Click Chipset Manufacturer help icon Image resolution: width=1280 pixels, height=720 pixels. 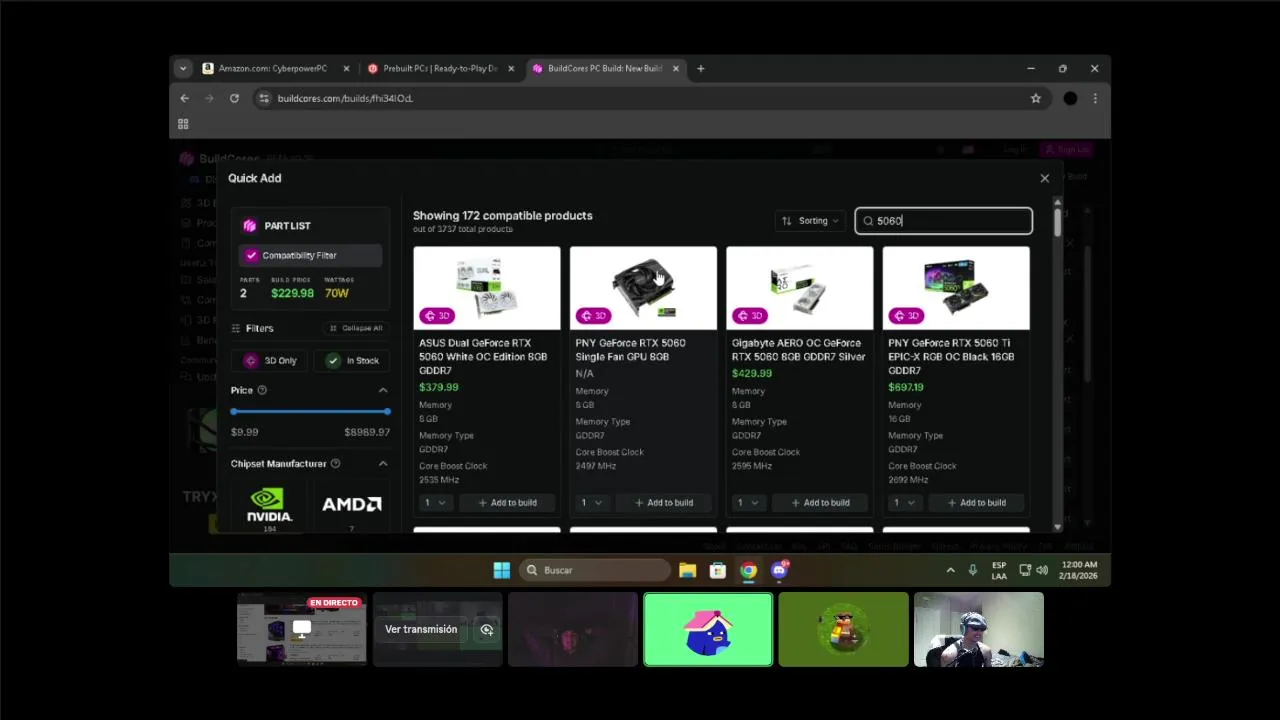pyautogui.click(x=335, y=463)
